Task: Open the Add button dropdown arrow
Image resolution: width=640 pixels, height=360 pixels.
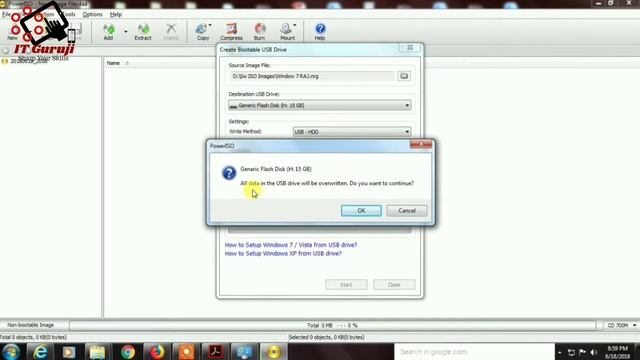Action: pyautogui.click(x=125, y=31)
